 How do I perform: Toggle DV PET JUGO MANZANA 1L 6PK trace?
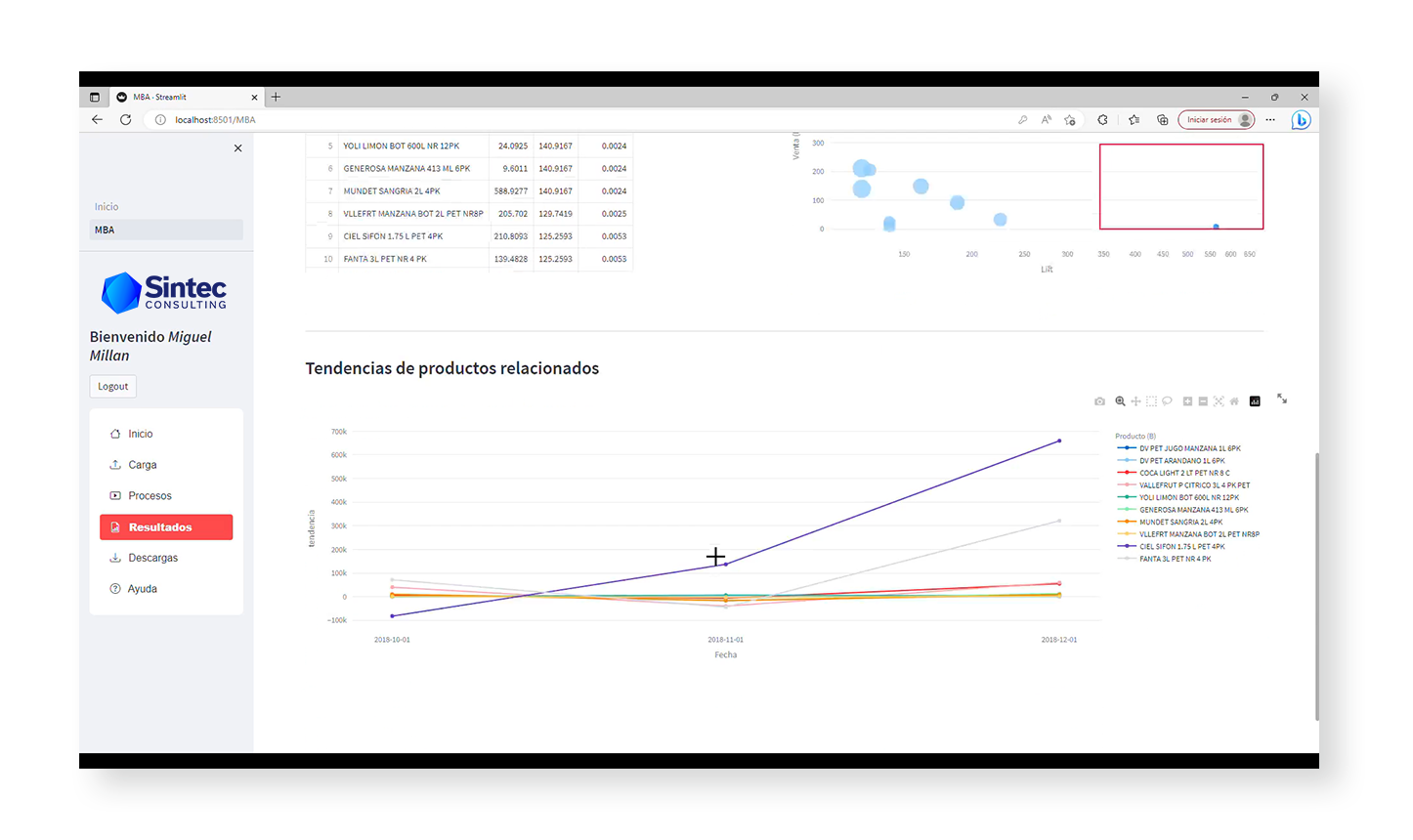1179,448
